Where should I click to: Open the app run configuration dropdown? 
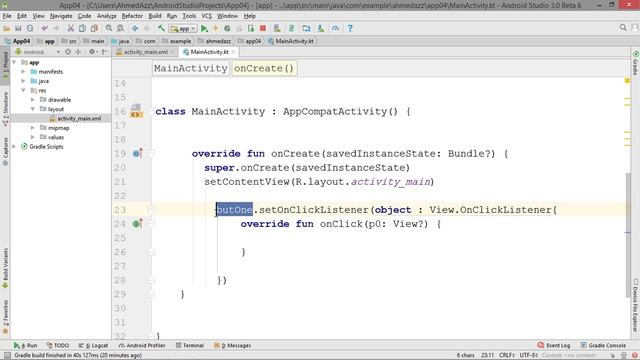[183, 29]
